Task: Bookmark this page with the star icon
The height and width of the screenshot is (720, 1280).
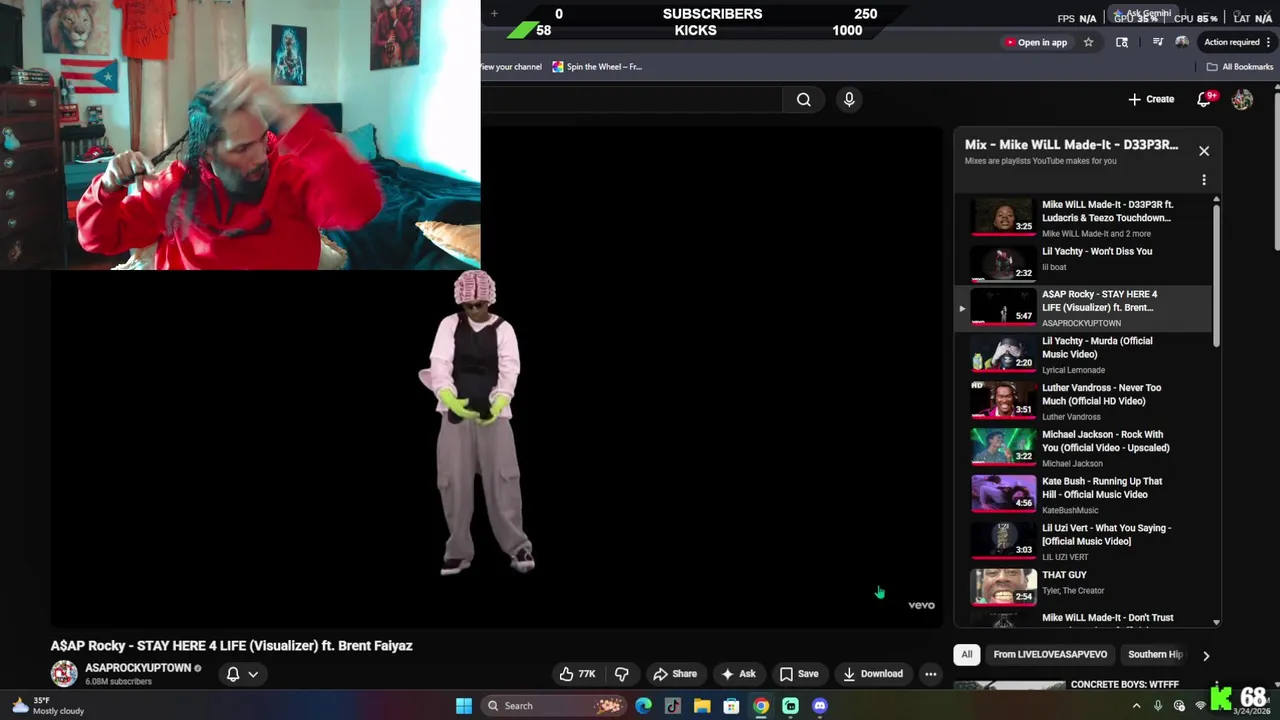Action: 1088,42
